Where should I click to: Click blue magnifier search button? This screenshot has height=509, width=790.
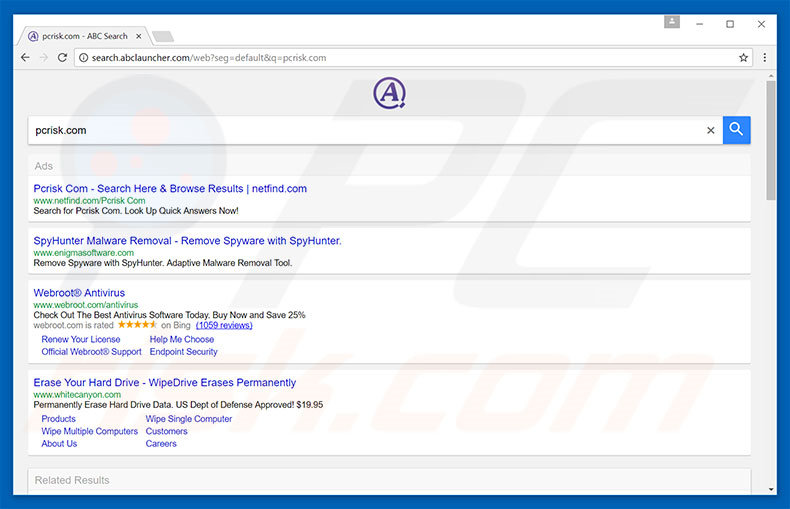pyautogui.click(x=737, y=130)
